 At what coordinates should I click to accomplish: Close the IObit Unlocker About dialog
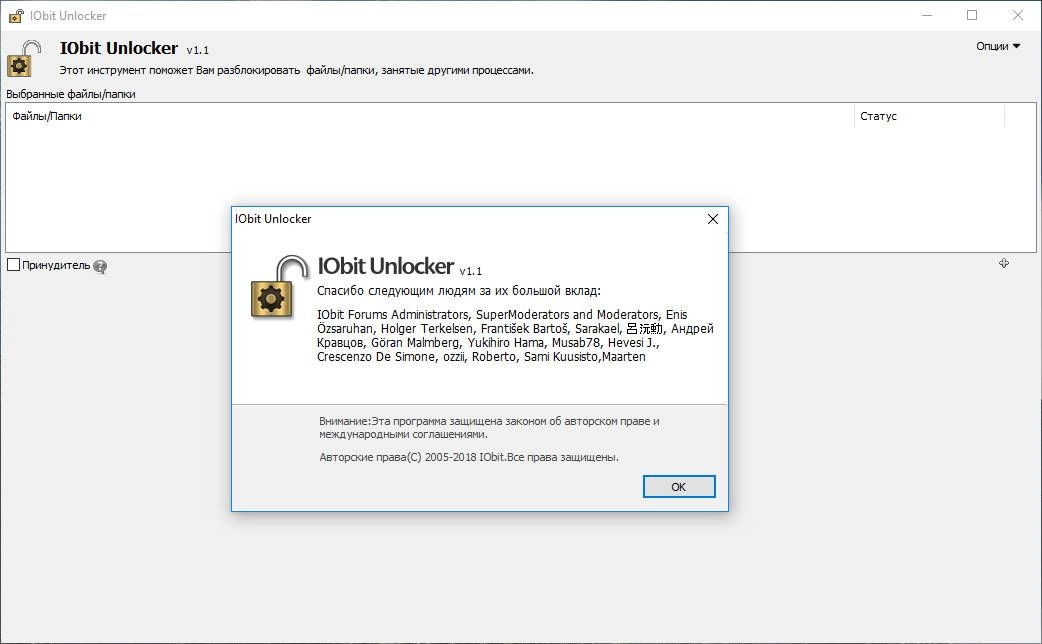(712, 219)
